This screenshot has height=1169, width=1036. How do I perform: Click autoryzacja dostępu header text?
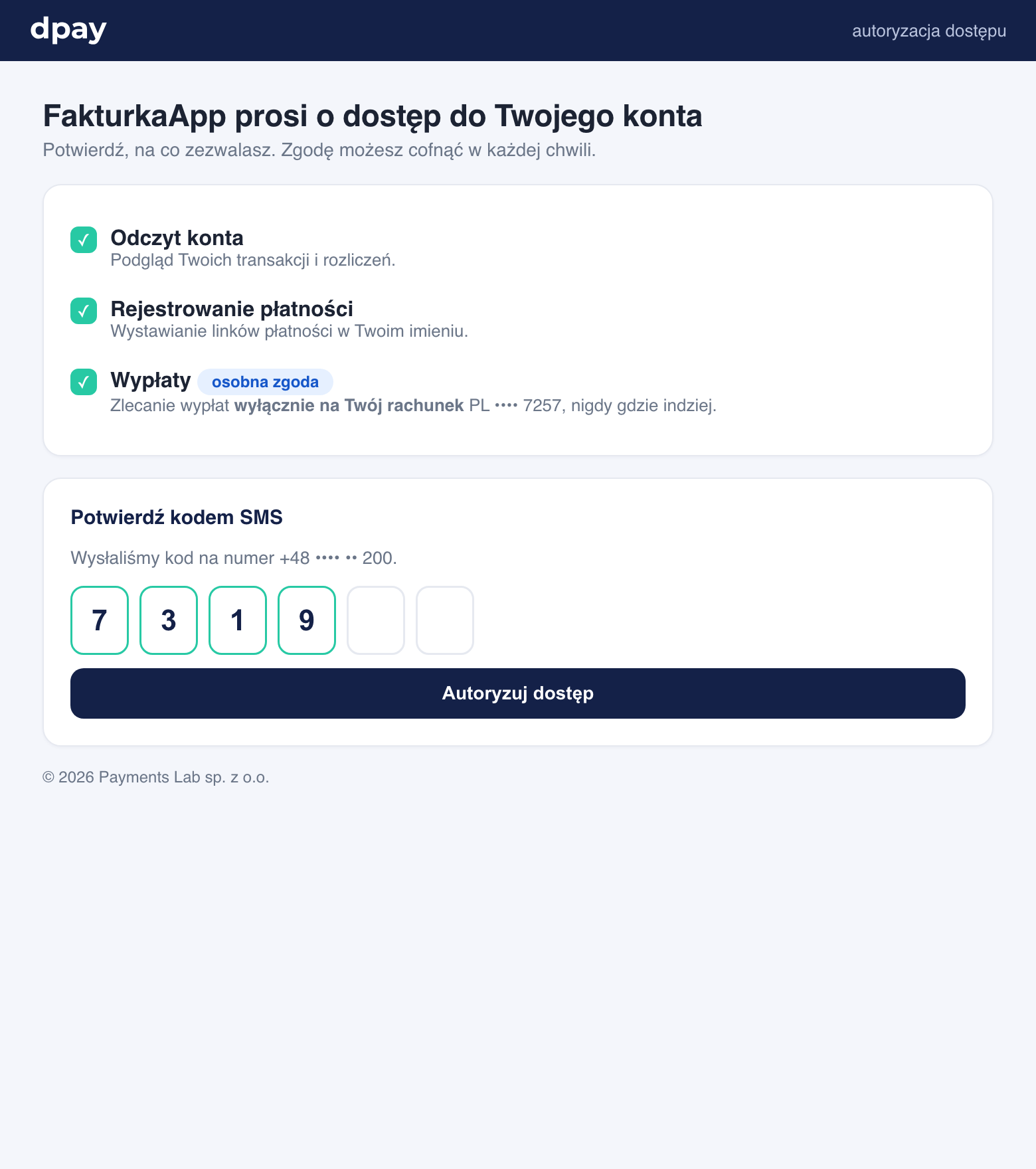tap(929, 31)
